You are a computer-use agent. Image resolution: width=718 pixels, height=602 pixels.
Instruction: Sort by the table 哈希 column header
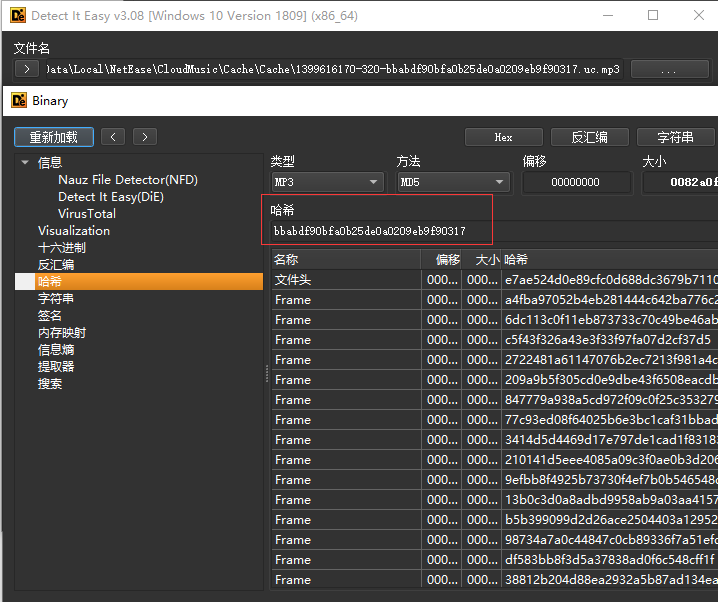(x=610, y=260)
